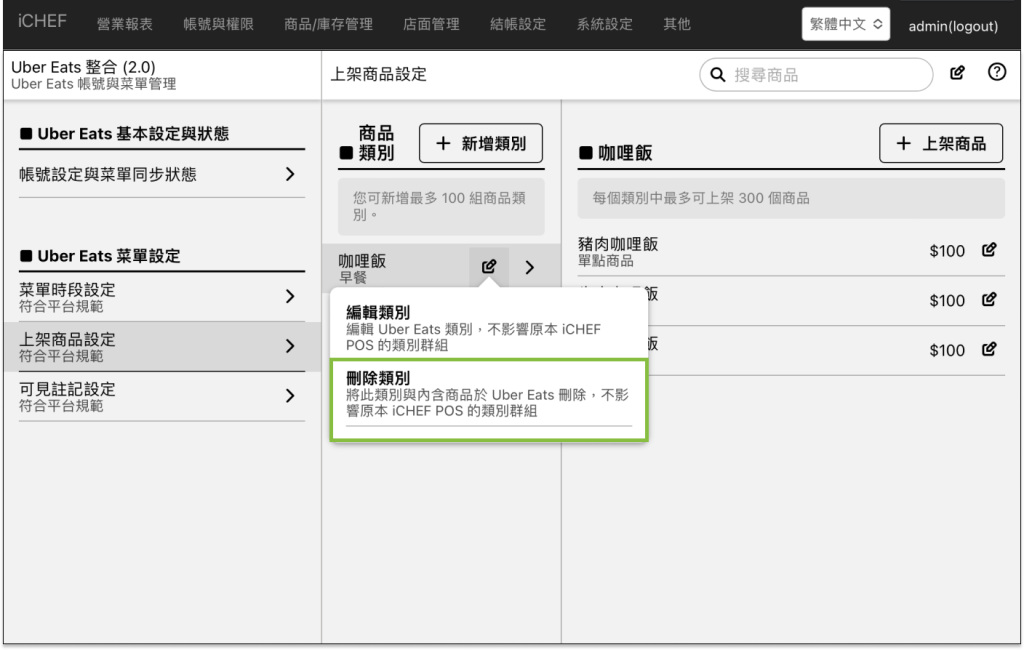Open the 營業報表 menu

(x=124, y=25)
